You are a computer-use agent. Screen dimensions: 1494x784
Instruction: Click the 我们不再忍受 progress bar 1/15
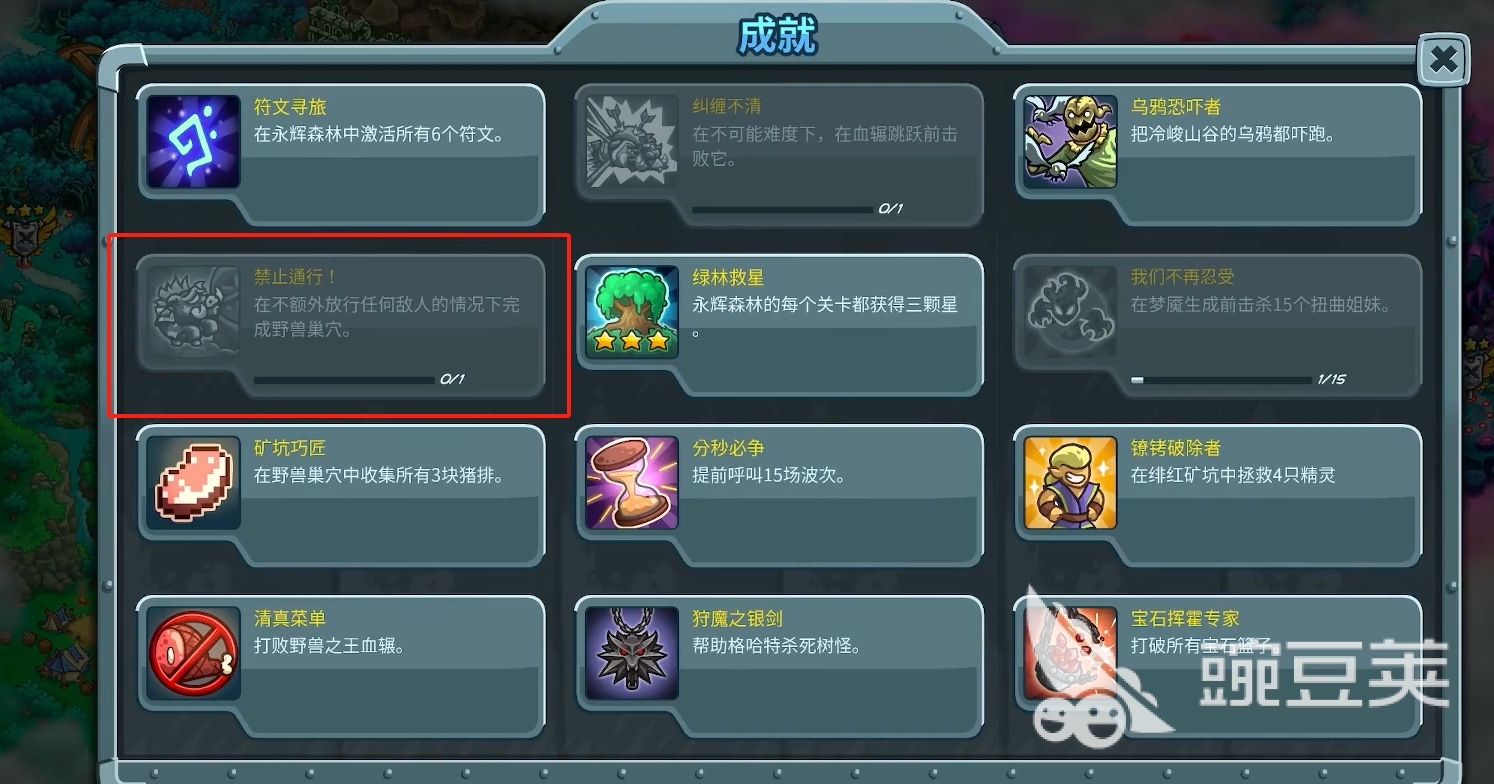coord(1221,380)
